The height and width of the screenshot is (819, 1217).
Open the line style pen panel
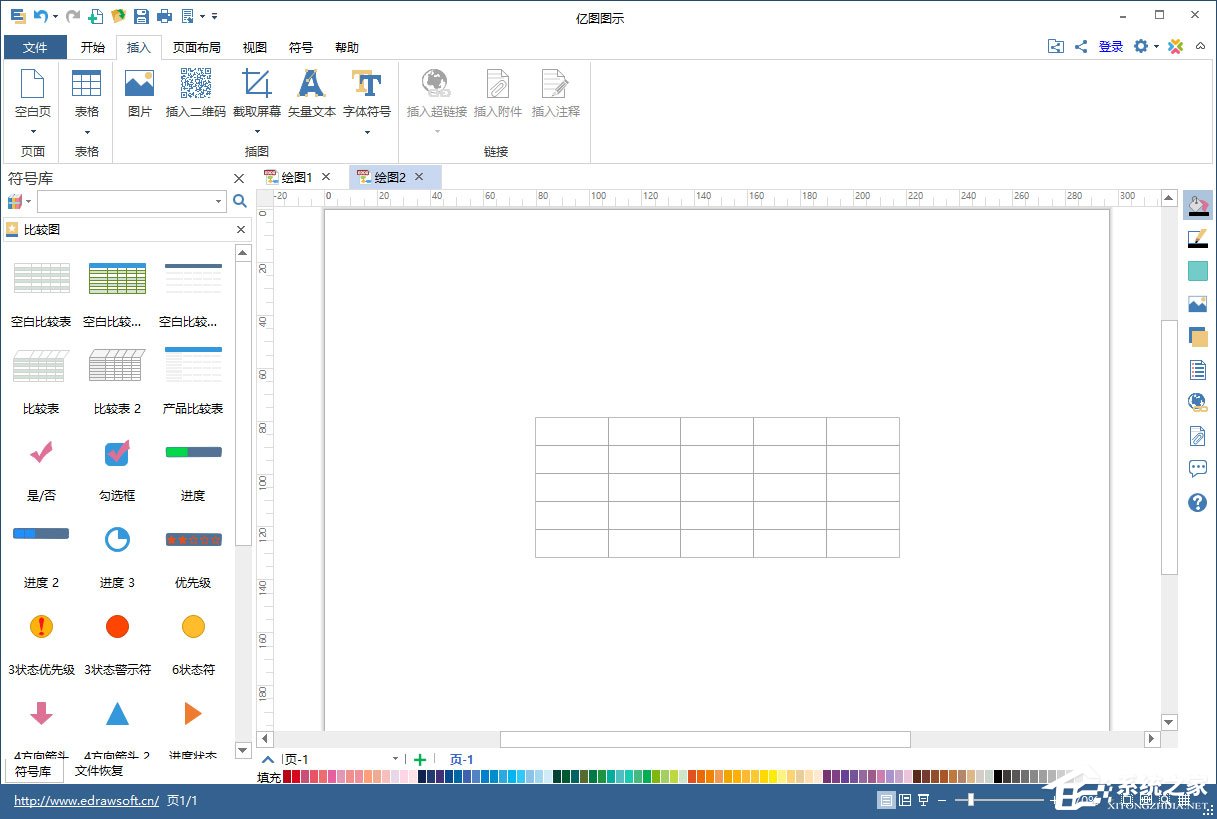point(1197,238)
